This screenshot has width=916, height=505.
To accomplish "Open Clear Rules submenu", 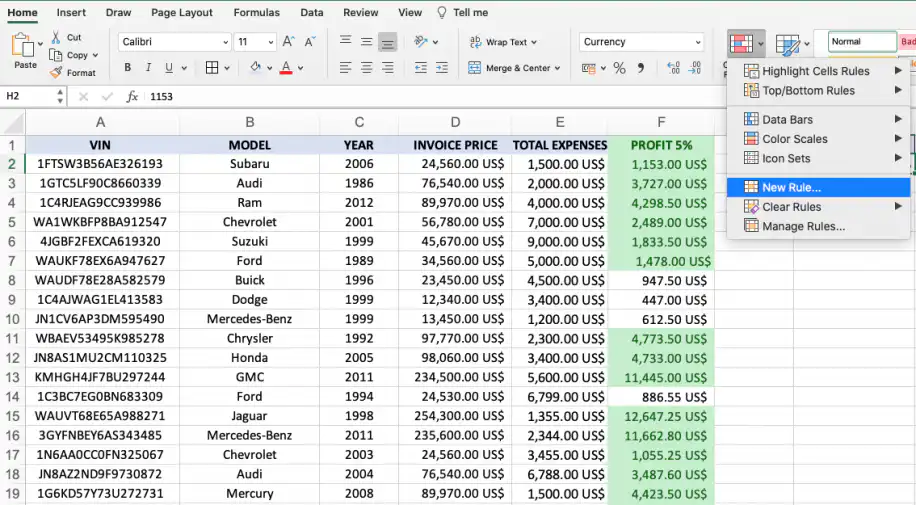I will tap(818, 206).
